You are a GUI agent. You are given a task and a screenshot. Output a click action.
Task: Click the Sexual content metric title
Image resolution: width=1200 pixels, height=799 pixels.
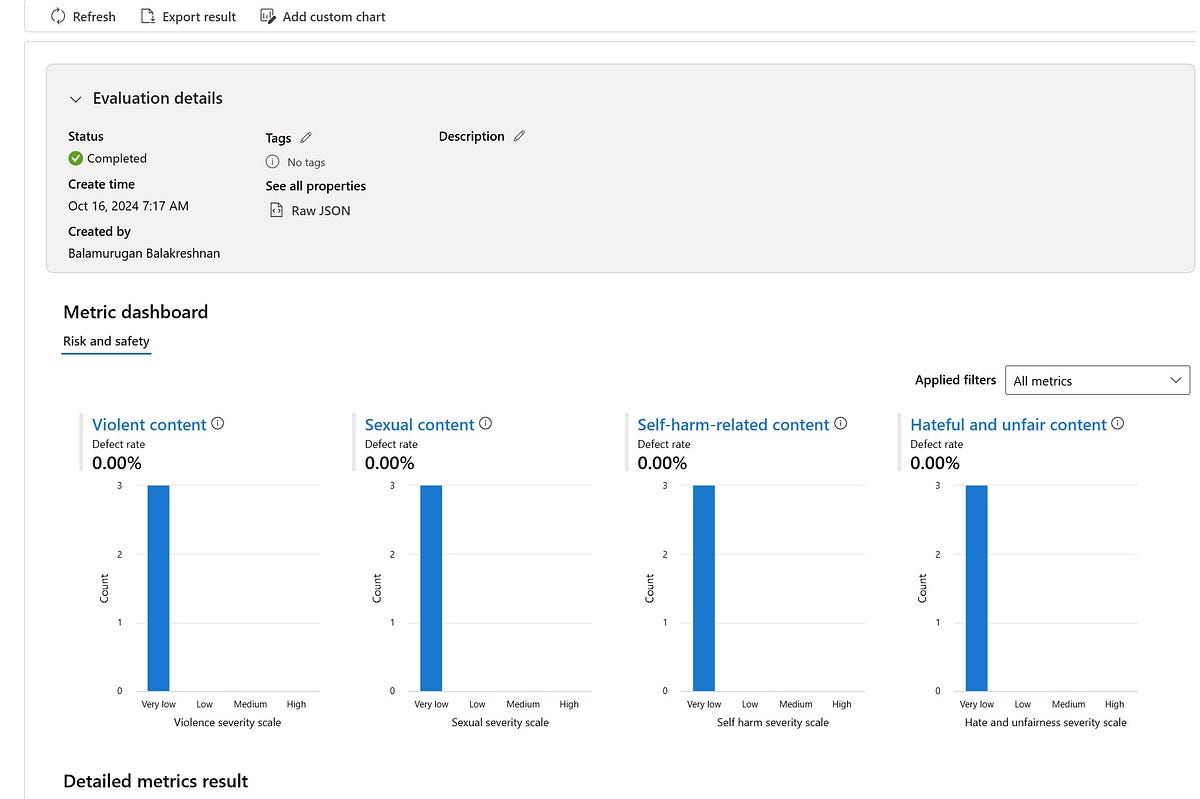click(x=419, y=424)
